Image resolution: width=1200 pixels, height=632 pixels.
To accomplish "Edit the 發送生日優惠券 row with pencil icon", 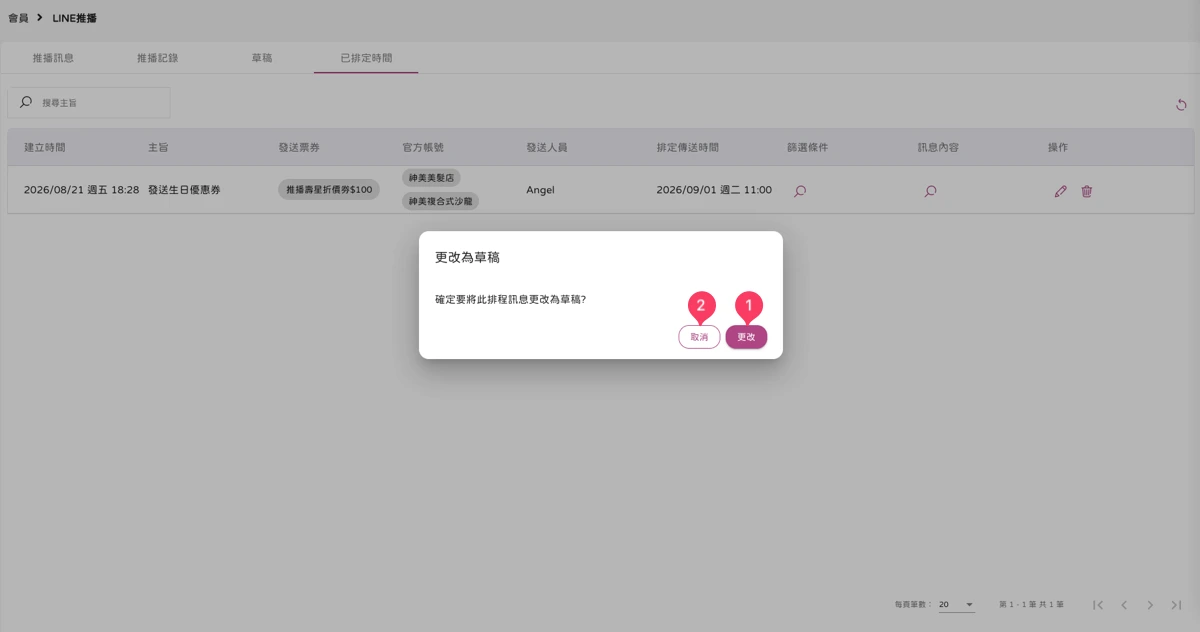I will point(1061,191).
